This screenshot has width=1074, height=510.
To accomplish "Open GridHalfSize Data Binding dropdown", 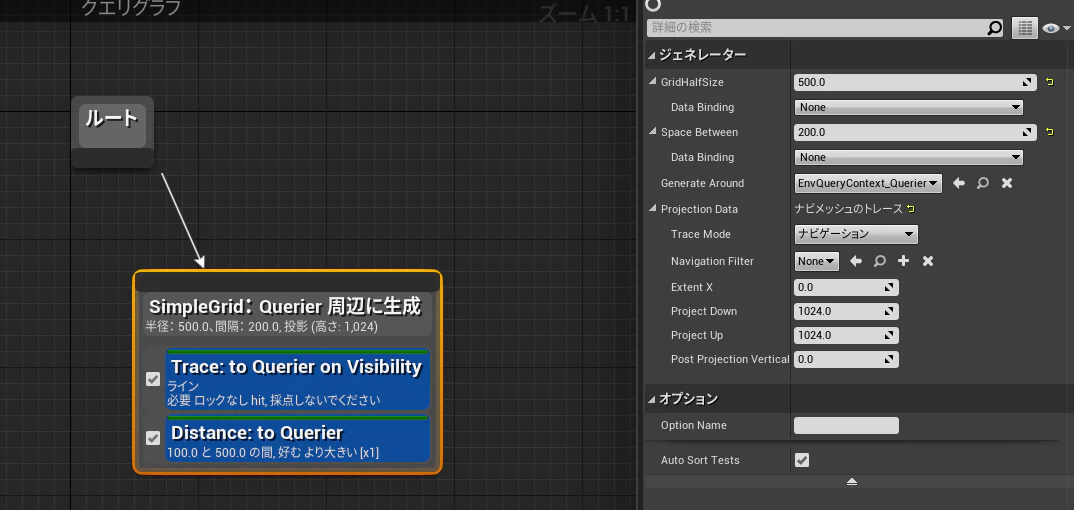I will pyautogui.click(x=908, y=107).
